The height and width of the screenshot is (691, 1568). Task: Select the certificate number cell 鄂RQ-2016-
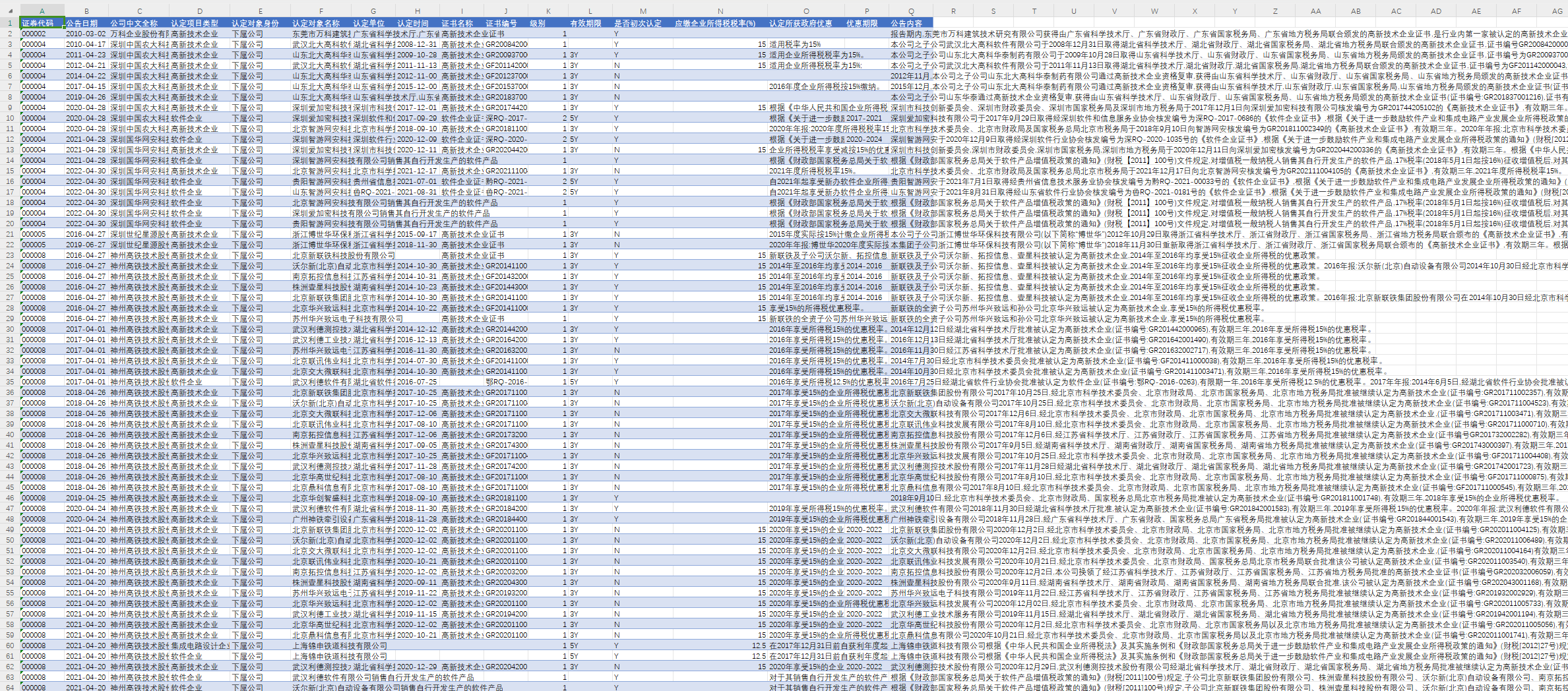[x=506, y=382]
